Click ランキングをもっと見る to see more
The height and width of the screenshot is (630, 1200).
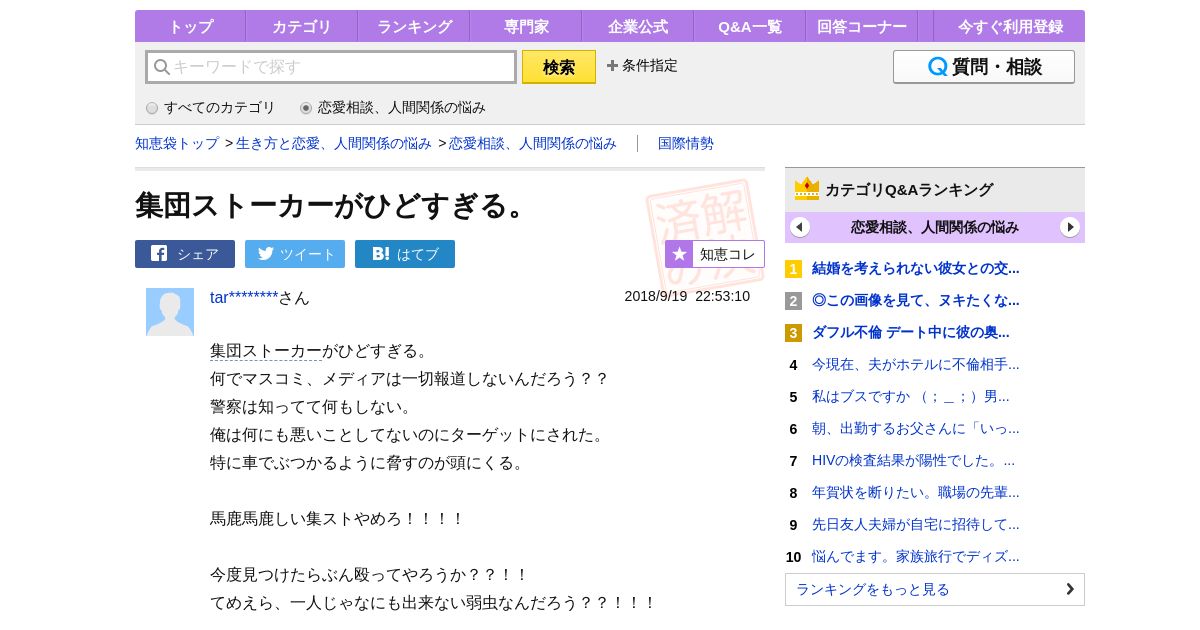pos(935,589)
